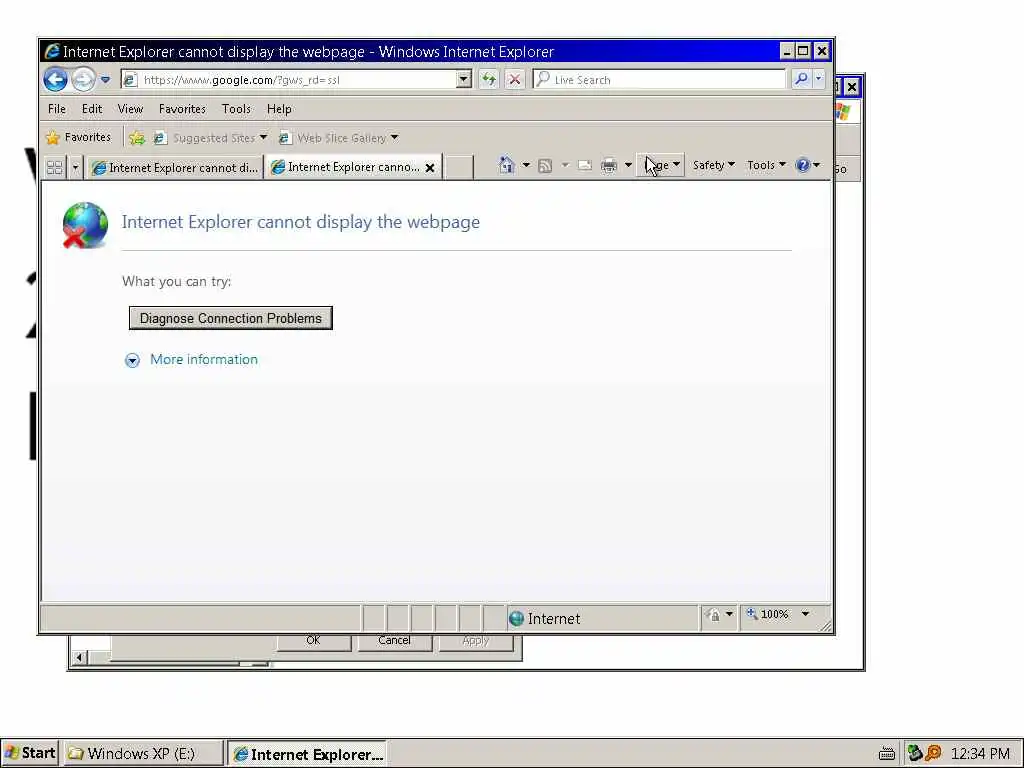The image size is (1024, 768).
Task: Click the Internet security zone indicator
Action: pos(602,618)
